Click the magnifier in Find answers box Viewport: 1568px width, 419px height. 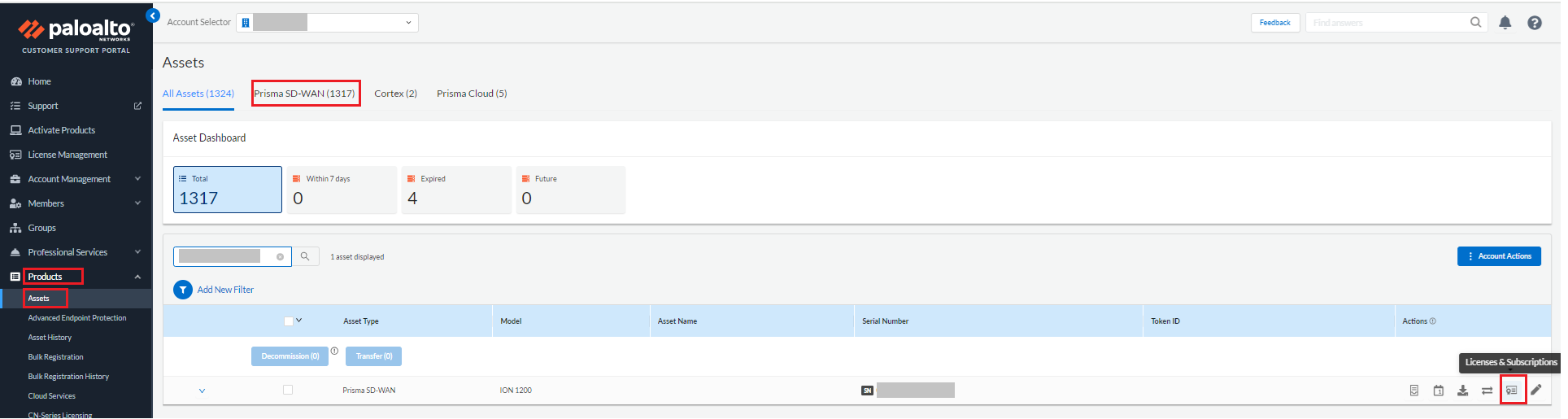point(1475,23)
